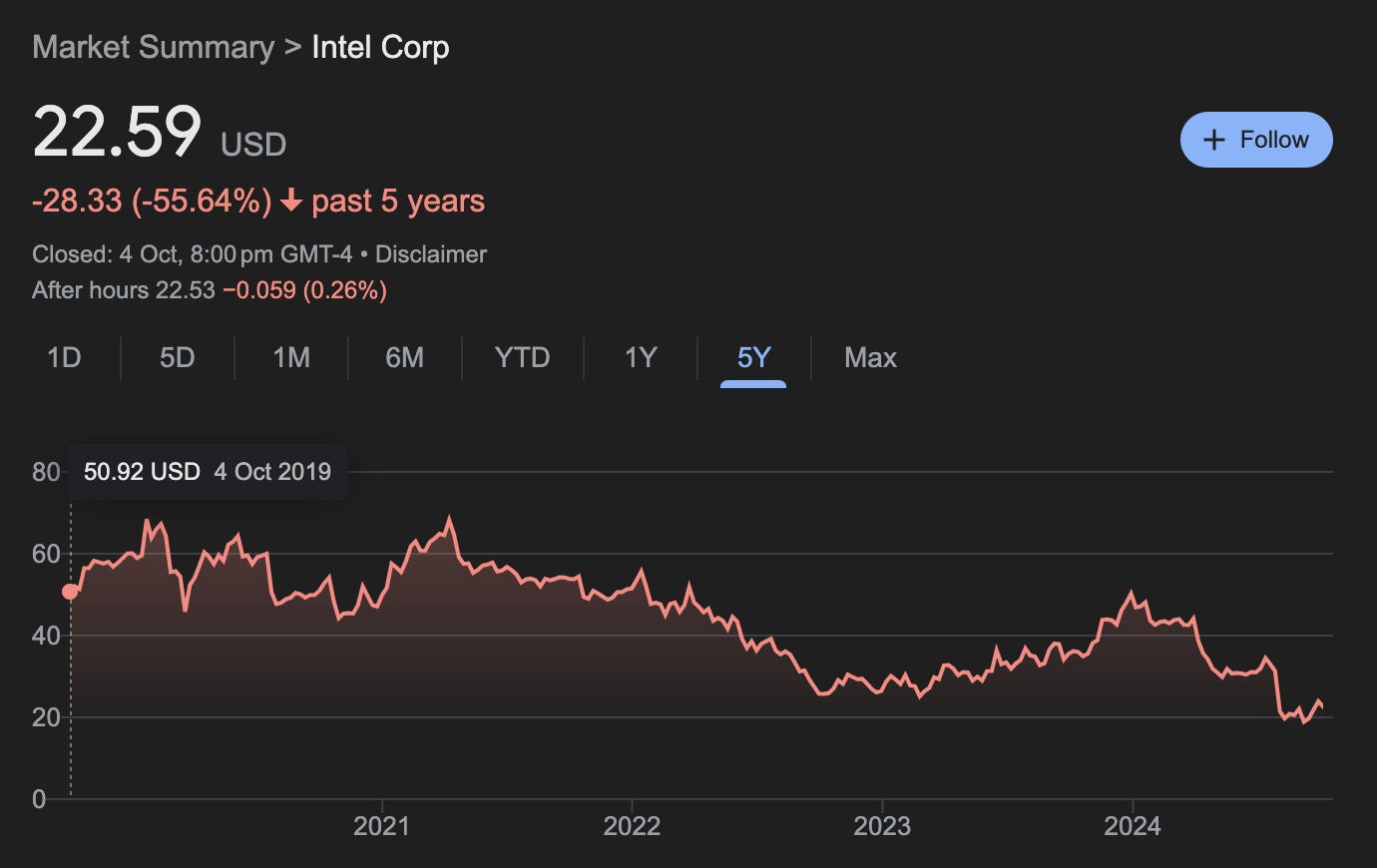Viewport: 1377px width, 868px height.
Task: Click the 2021 label on chart axis
Action: [382, 826]
